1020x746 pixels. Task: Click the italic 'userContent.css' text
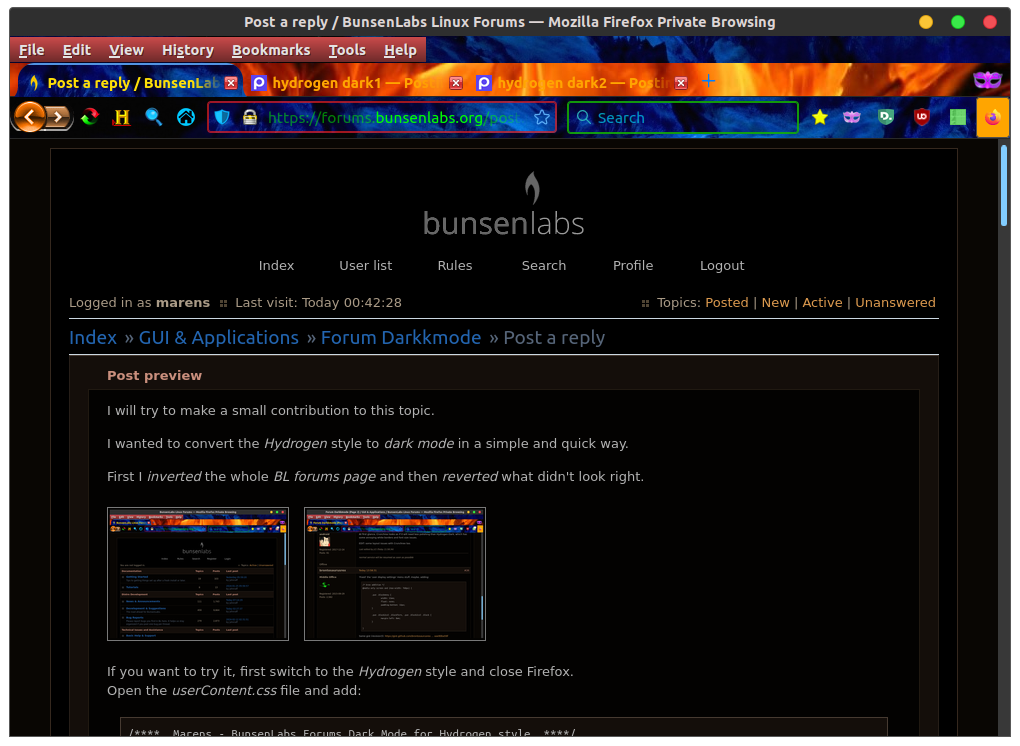[224, 690]
